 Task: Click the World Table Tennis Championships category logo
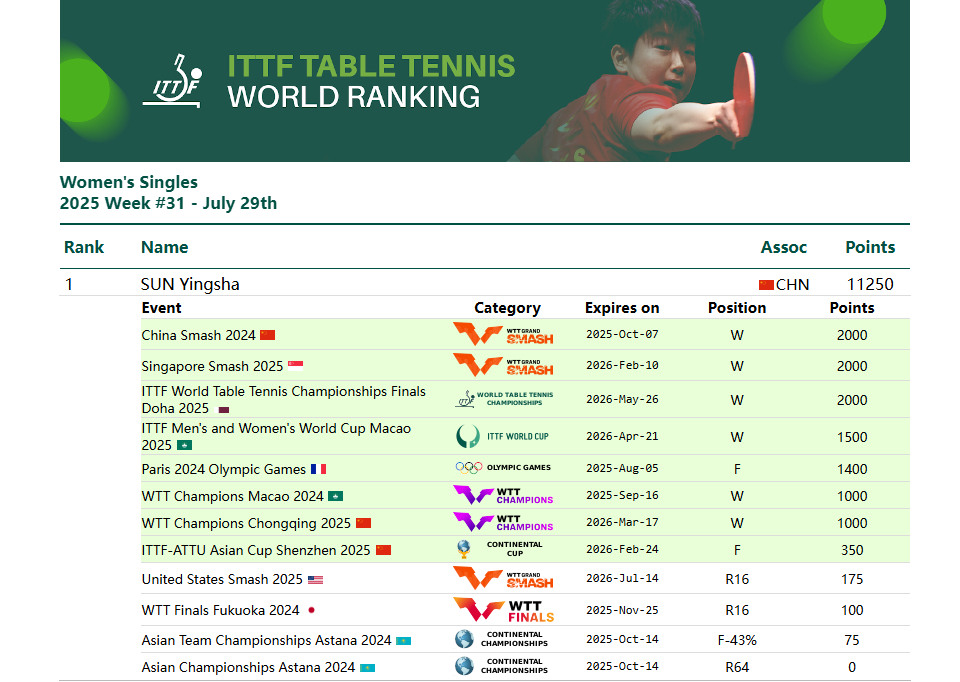click(504, 399)
